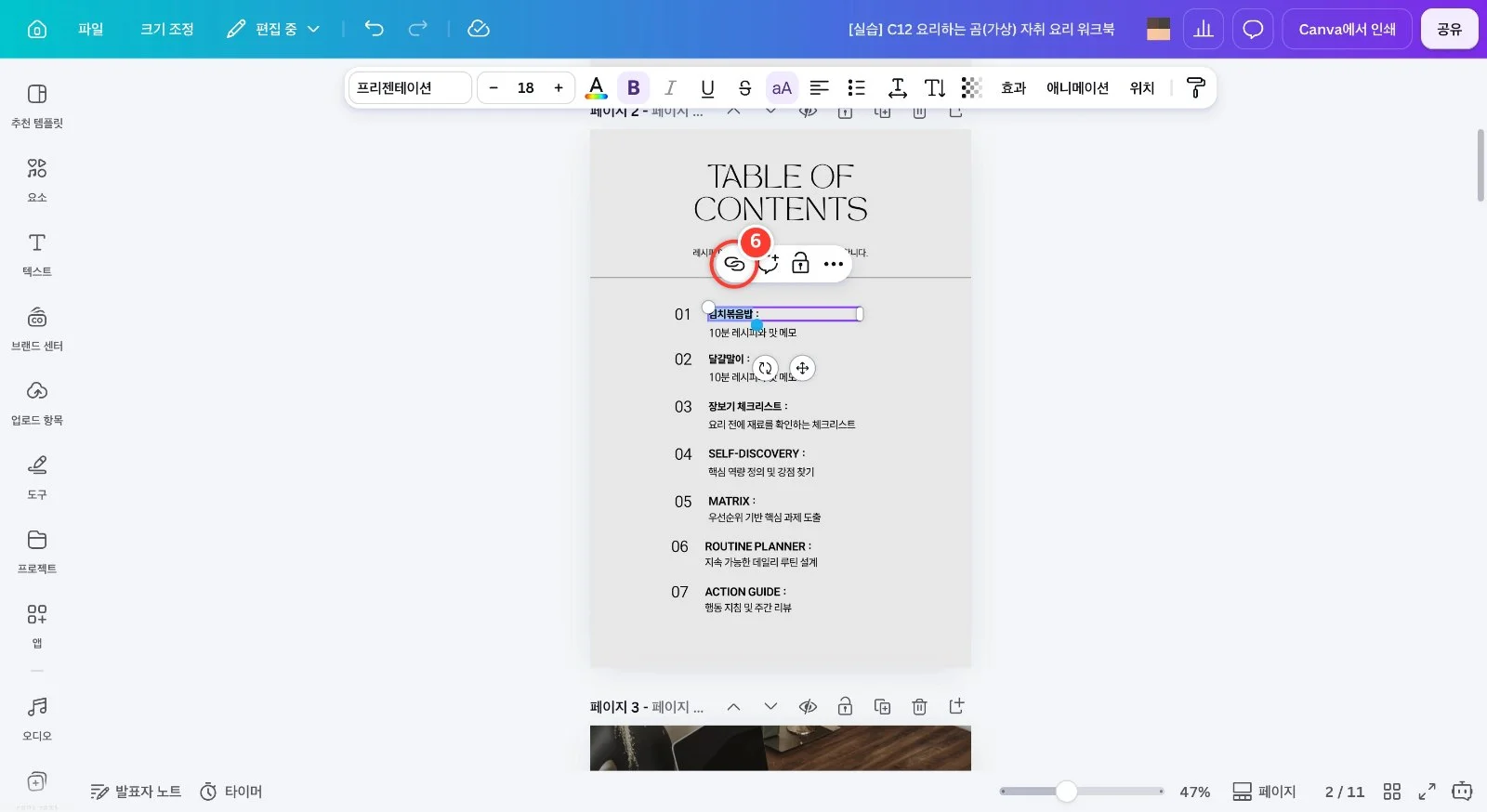This screenshot has width=1487, height=812.
Task: Undo the last action
Action: (374, 29)
